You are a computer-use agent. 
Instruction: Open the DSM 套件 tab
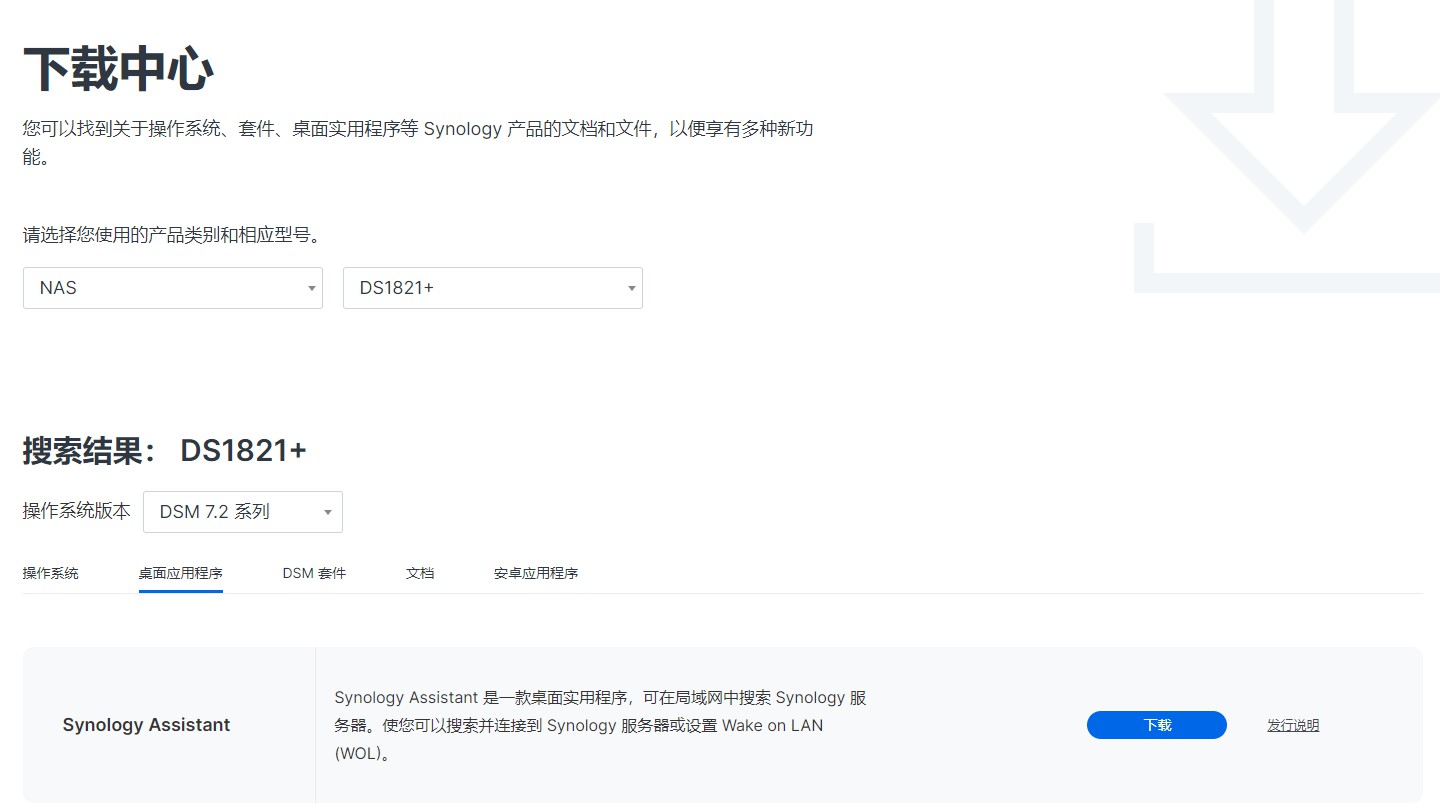coord(314,573)
